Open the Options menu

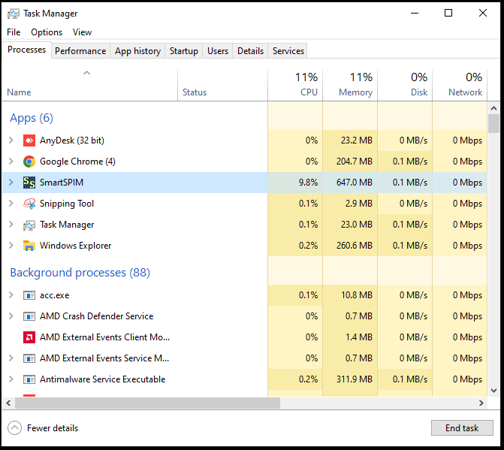46,32
